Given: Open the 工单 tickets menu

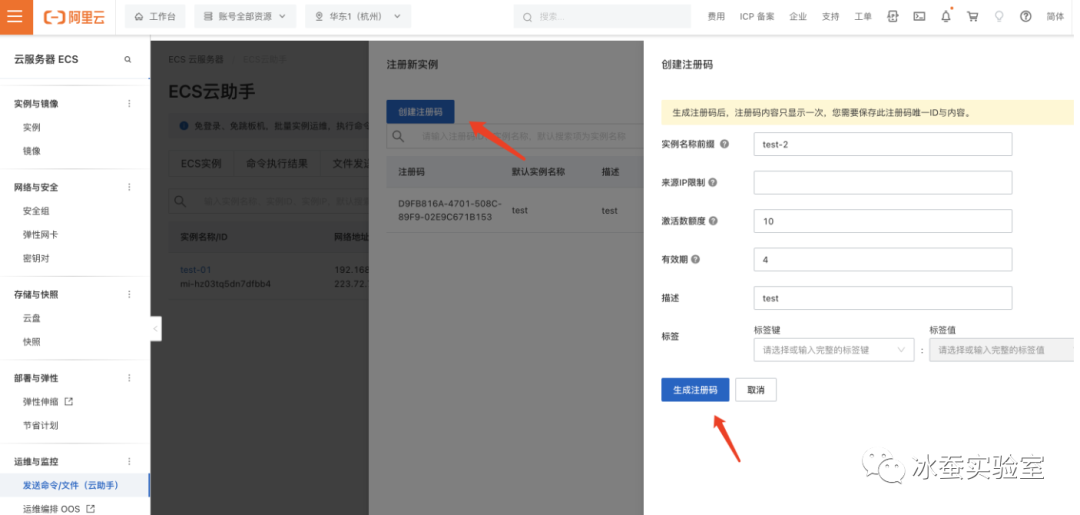Looking at the screenshot, I should (863, 17).
